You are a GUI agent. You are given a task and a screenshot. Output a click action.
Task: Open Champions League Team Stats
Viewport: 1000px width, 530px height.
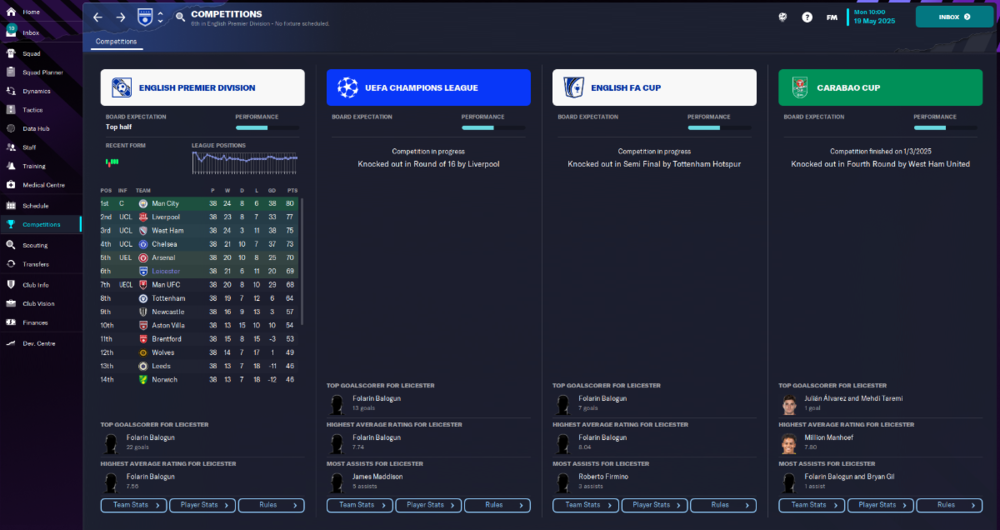coord(360,505)
